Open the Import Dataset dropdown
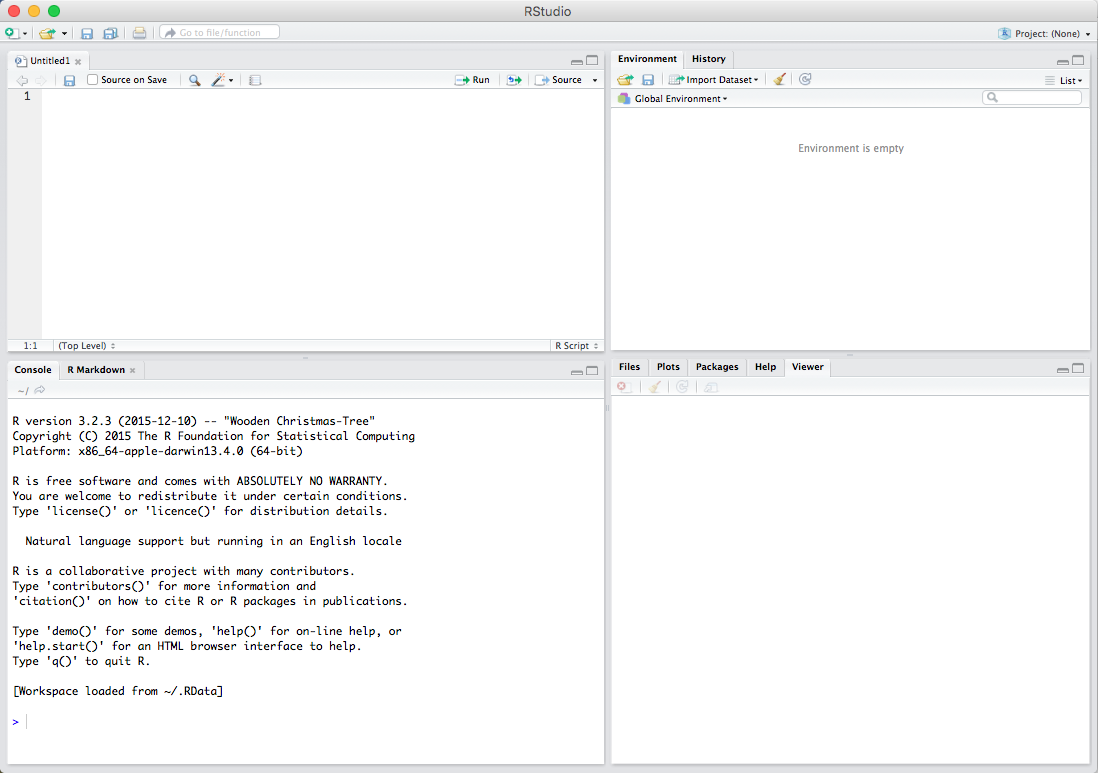Screen dimensions: 1098x773 pos(714,80)
